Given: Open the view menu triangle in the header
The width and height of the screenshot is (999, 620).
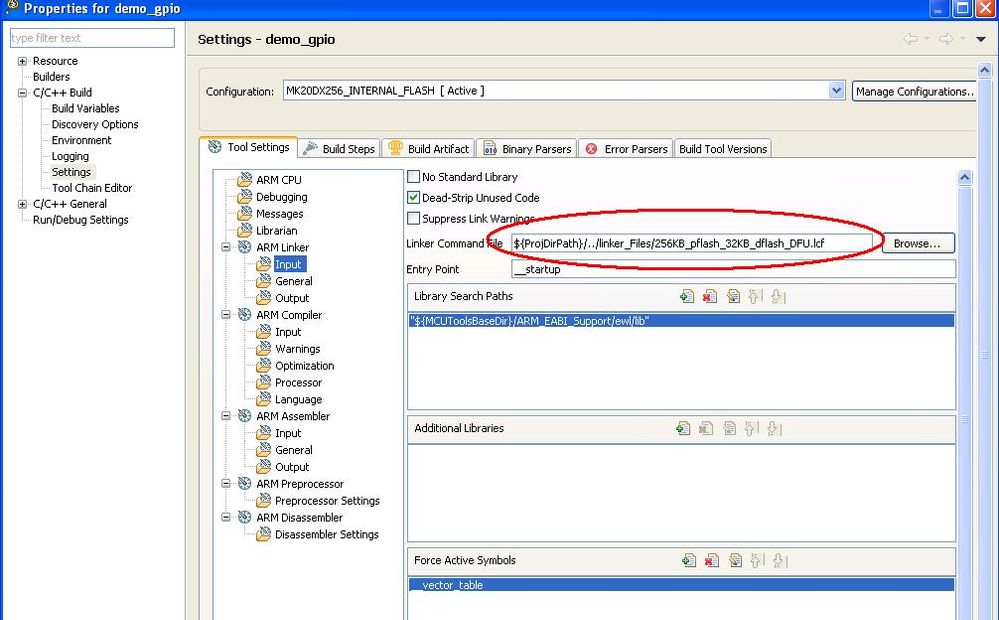Looking at the screenshot, I should click(981, 40).
